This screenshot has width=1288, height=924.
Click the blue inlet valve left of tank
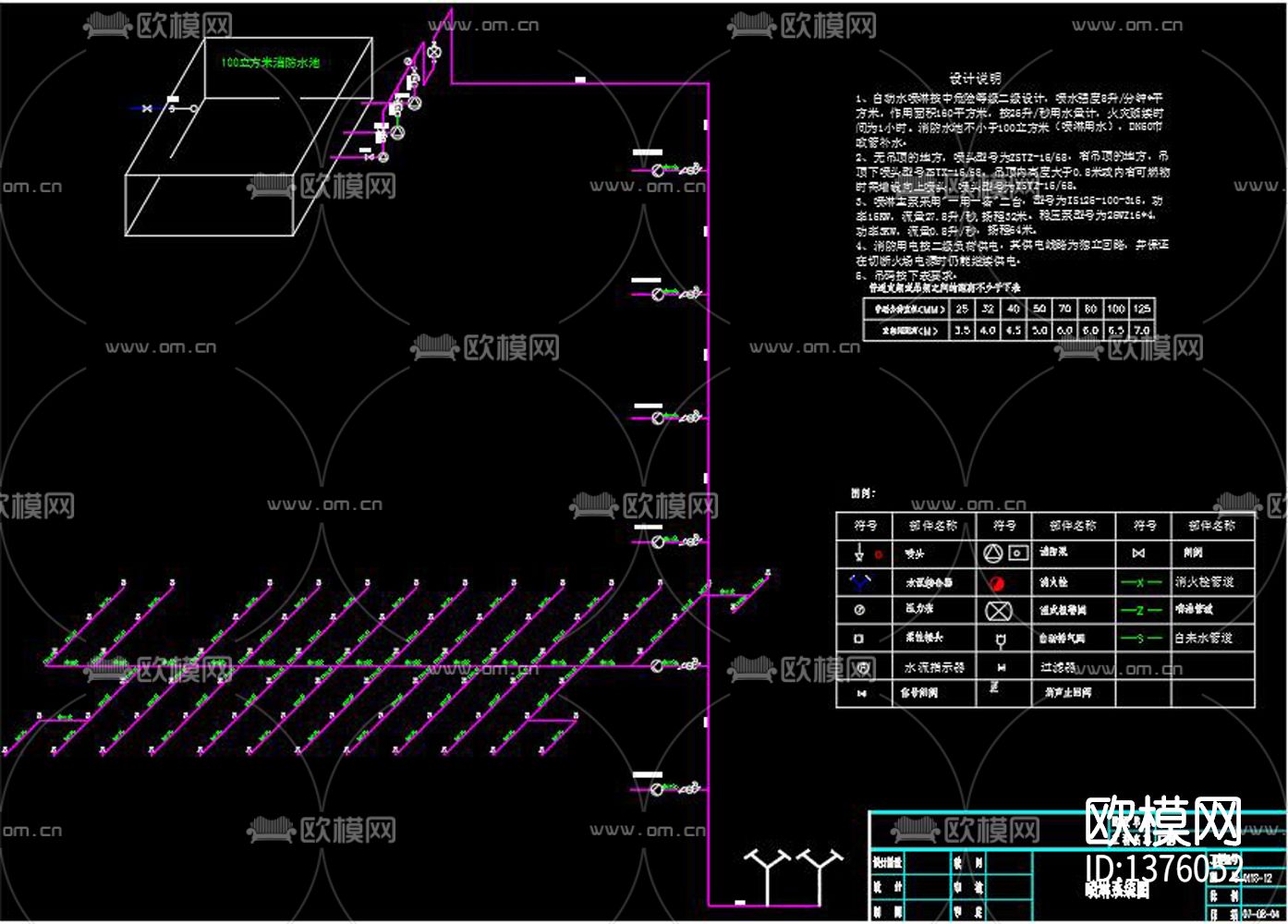(146, 108)
